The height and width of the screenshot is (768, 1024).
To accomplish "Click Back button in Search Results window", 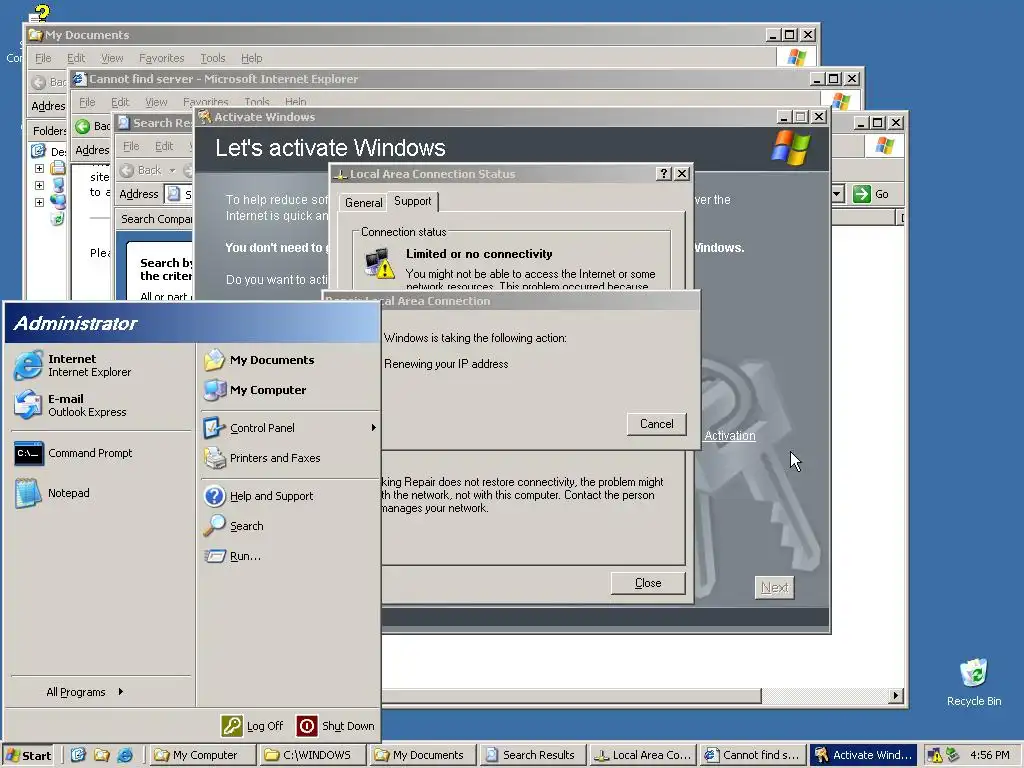I will (x=140, y=170).
